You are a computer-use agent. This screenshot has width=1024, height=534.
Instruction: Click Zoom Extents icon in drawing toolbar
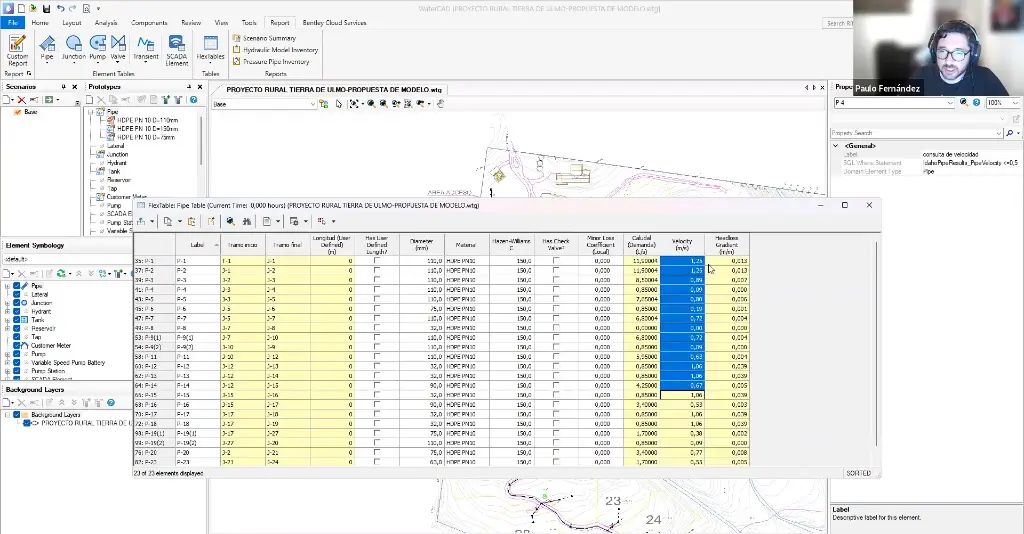click(354, 104)
